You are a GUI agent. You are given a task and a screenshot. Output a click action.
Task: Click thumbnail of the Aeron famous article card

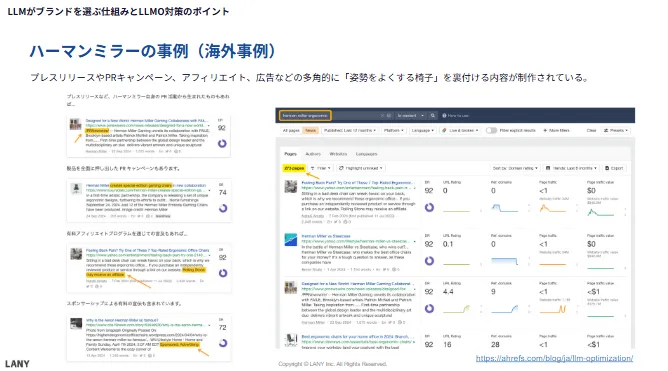point(76,323)
